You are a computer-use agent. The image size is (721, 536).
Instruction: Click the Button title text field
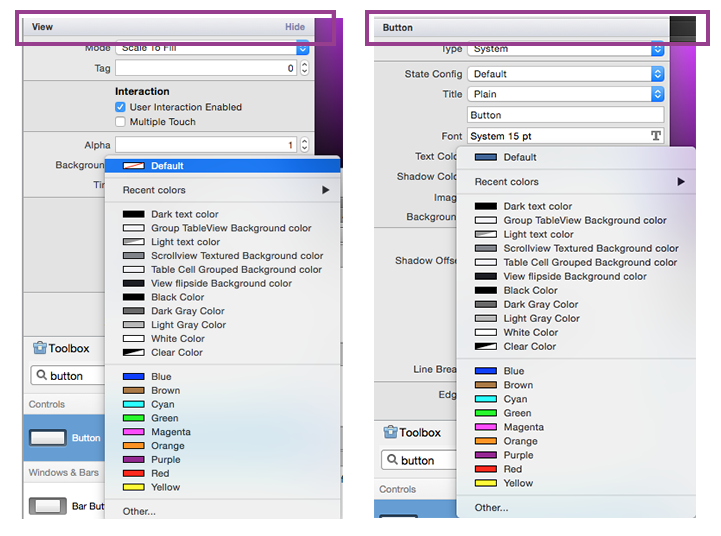pos(565,115)
